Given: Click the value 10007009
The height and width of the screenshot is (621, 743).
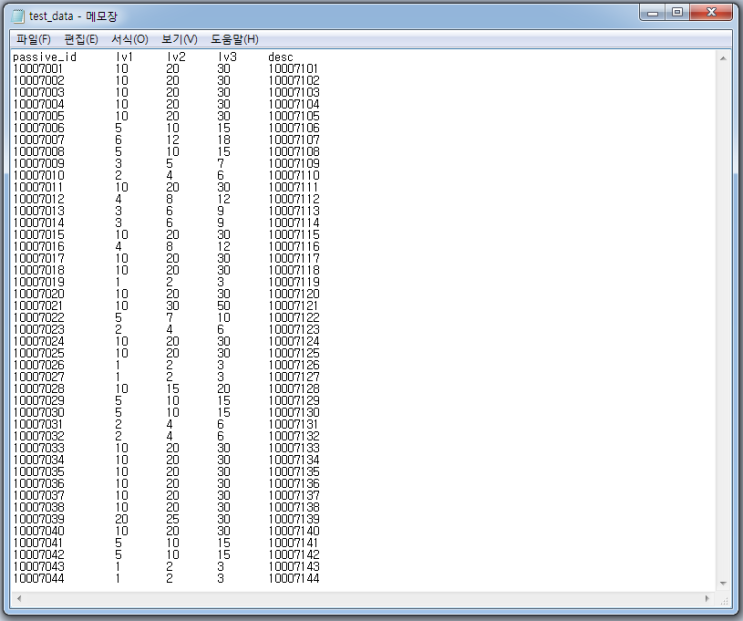Looking at the screenshot, I should pyautogui.click(x=38, y=163).
